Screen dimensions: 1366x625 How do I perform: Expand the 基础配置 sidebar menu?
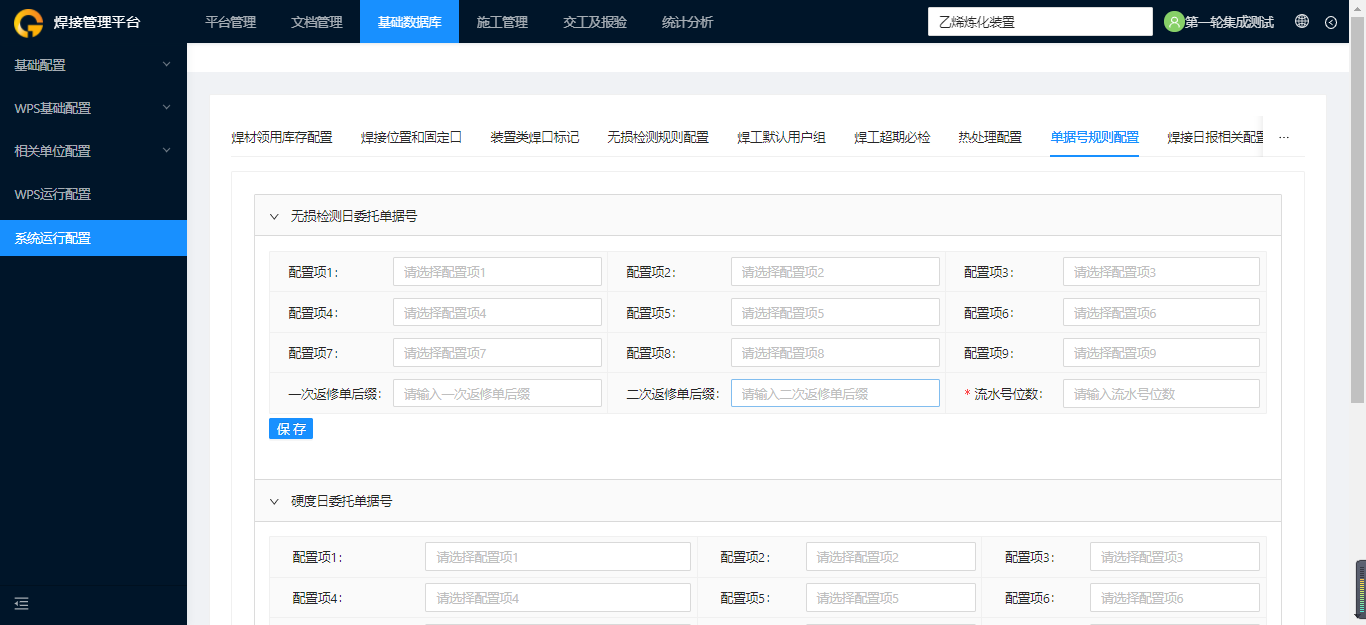[93, 65]
